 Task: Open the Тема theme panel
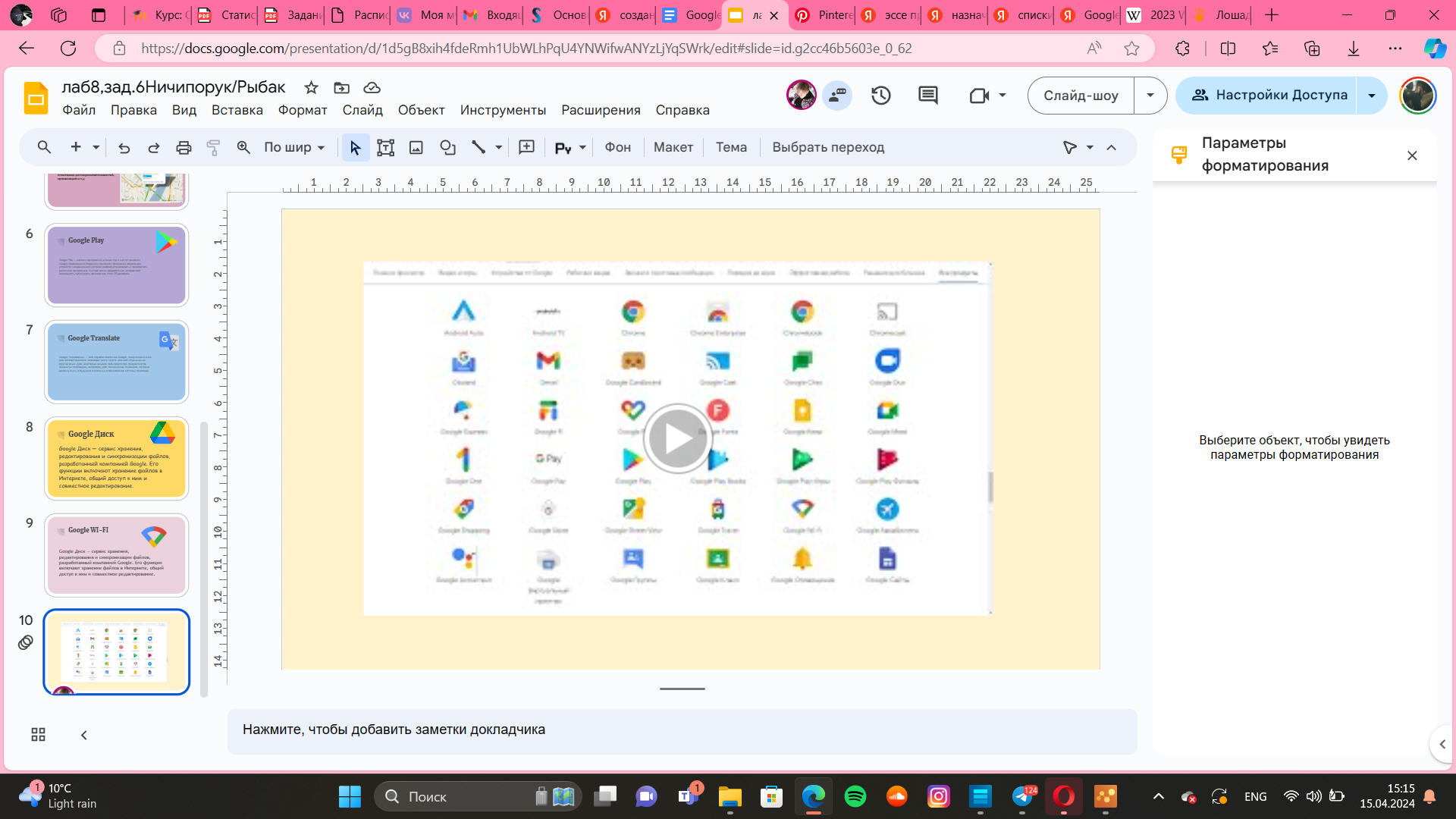pos(731,147)
